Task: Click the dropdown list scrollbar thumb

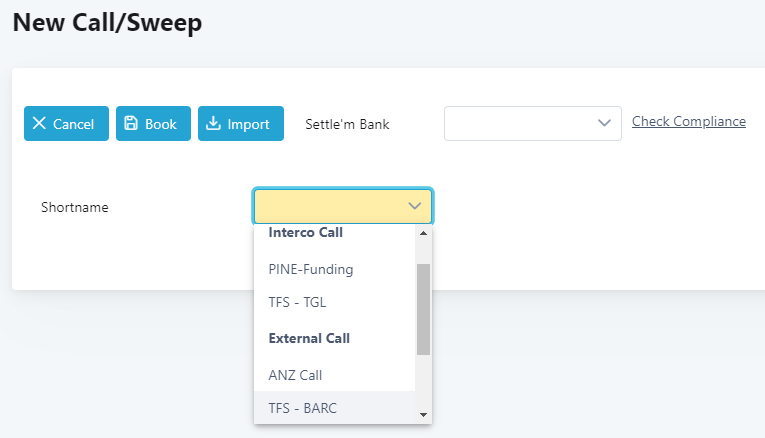Action: click(423, 309)
